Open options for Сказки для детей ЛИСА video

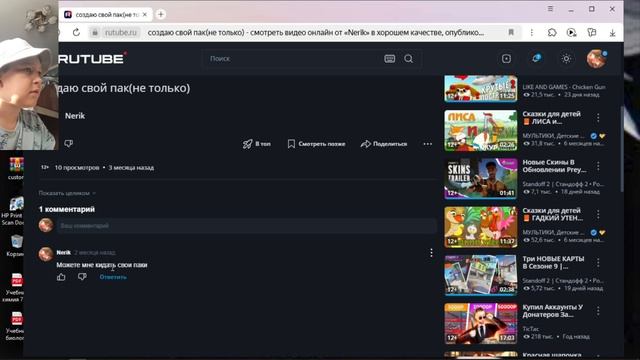click(x=598, y=118)
